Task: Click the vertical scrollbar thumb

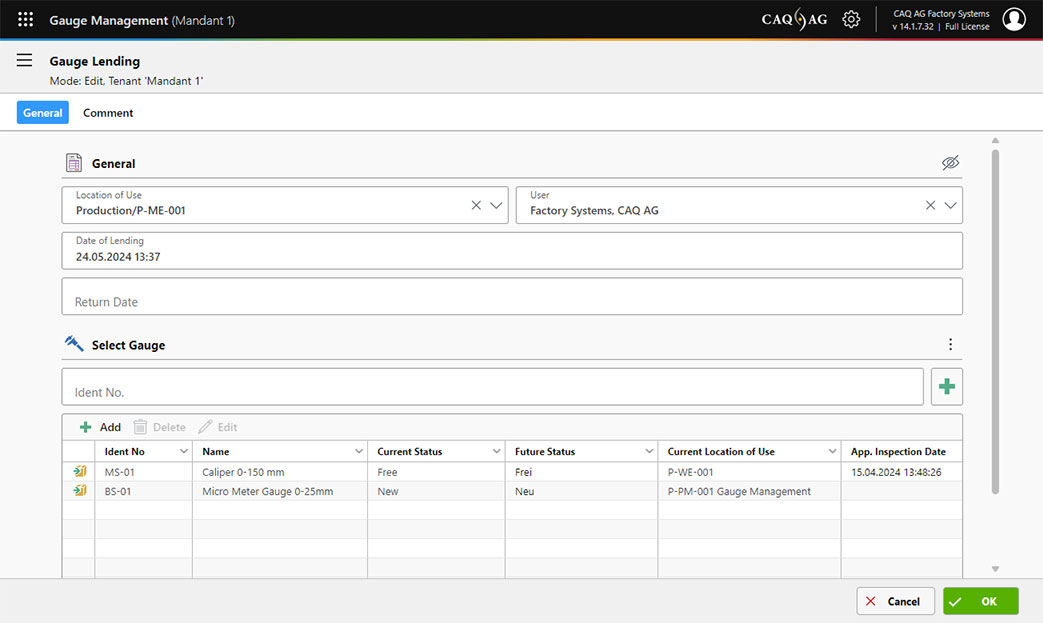Action: 995,320
